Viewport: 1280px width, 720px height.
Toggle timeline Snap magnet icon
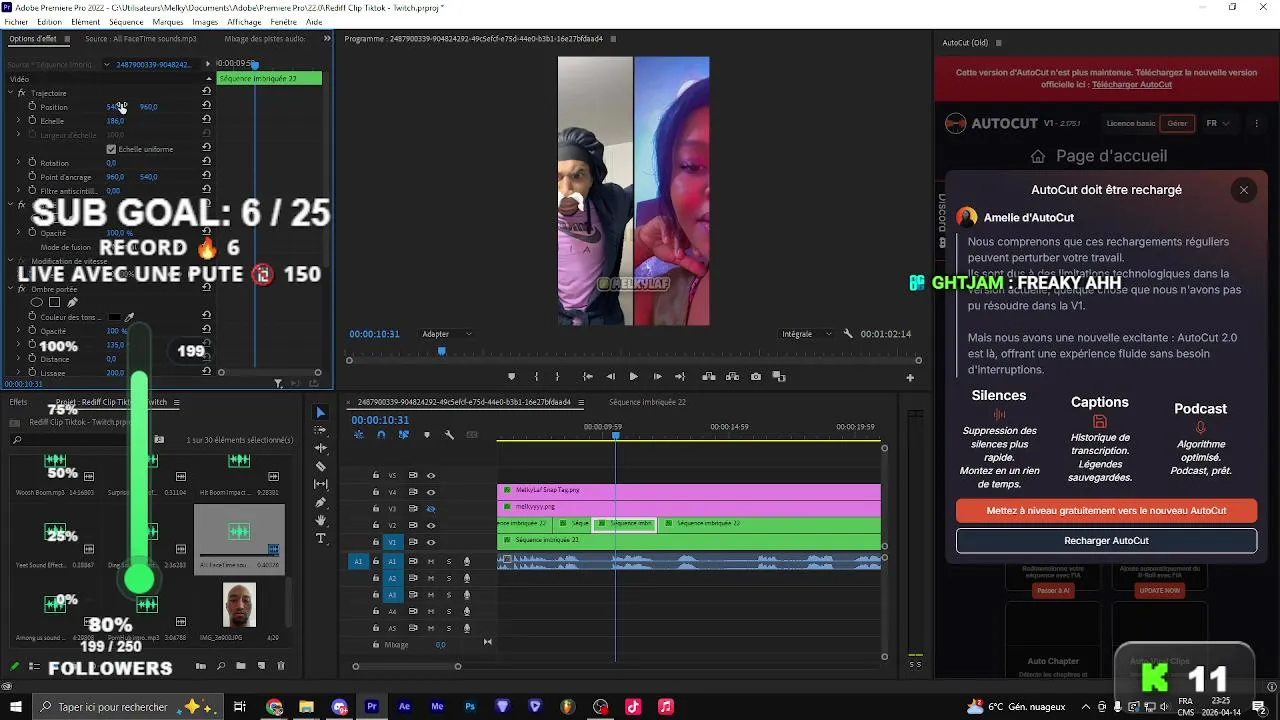click(x=381, y=435)
